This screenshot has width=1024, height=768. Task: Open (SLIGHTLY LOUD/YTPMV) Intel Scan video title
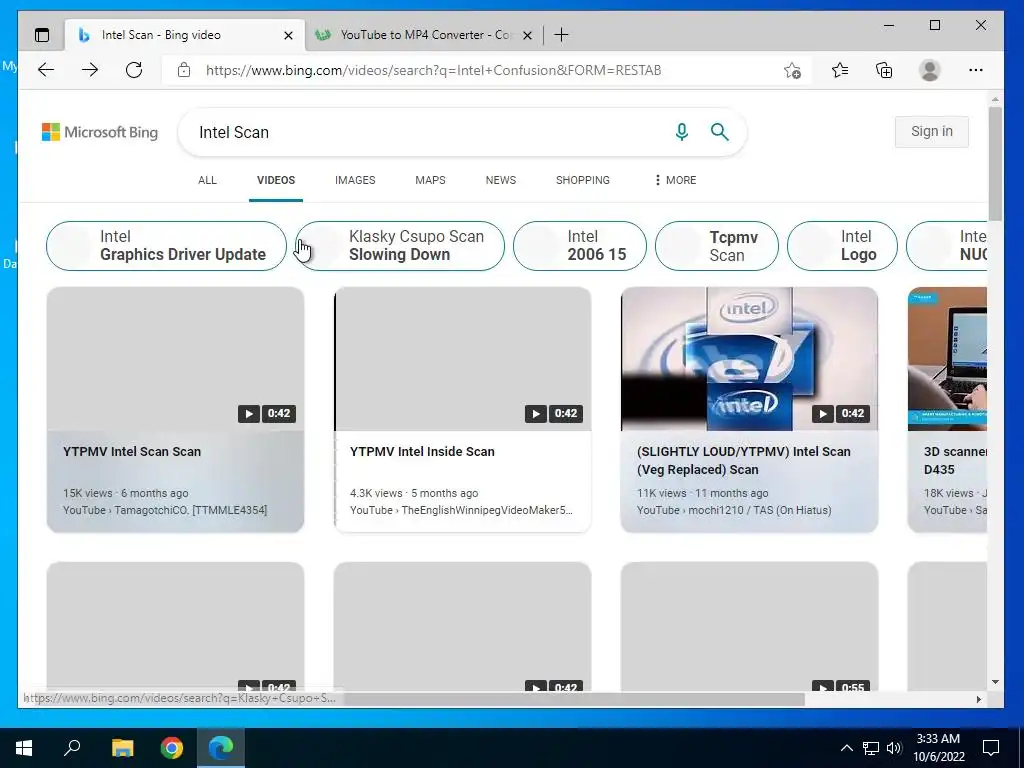(x=744, y=460)
